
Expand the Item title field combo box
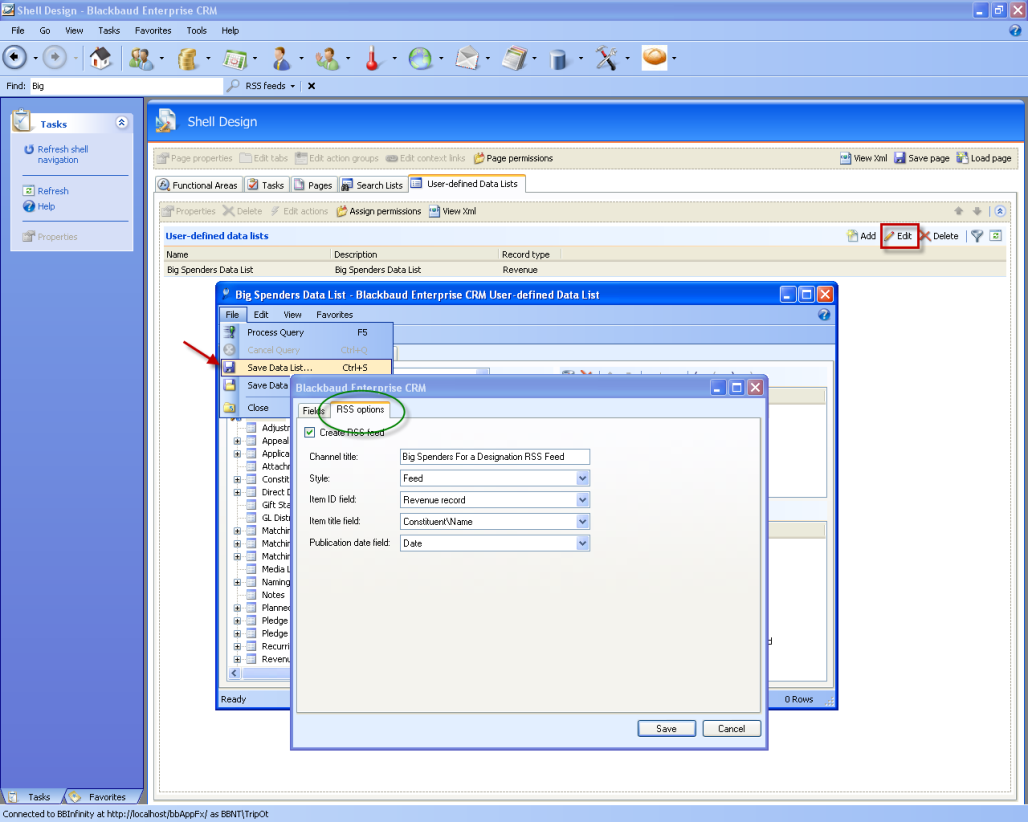583,521
